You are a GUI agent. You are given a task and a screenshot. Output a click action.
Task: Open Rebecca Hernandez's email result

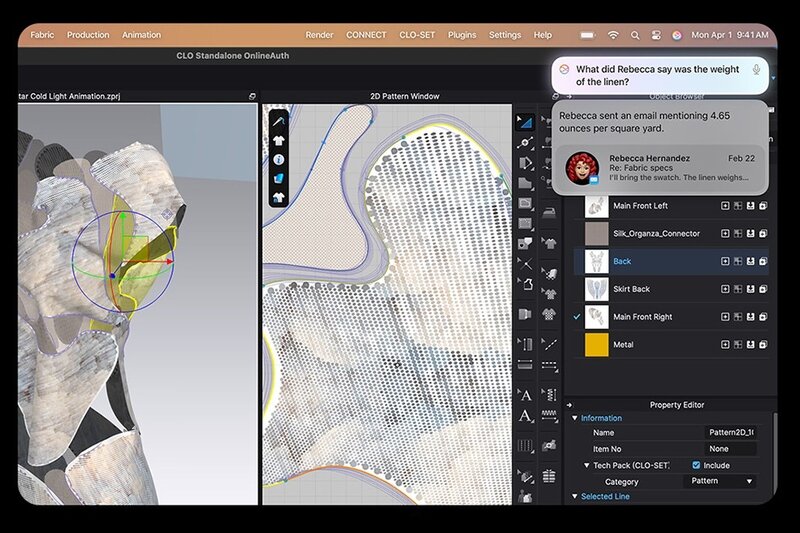pyautogui.click(x=660, y=170)
